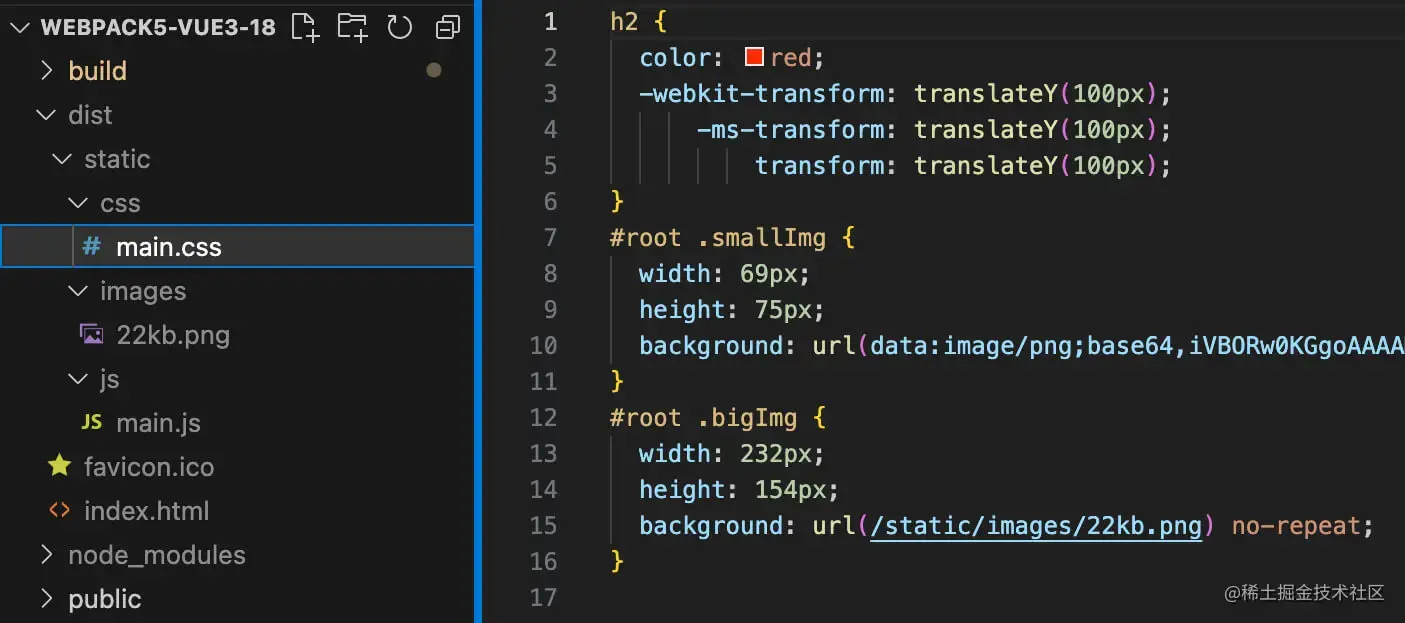Collapse all folders in the explorer
This screenshot has height=623, width=1405.
(x=447, y=27)
